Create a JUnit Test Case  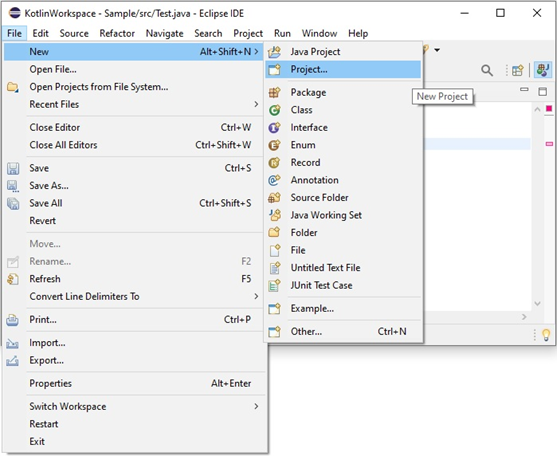[343, 286]
